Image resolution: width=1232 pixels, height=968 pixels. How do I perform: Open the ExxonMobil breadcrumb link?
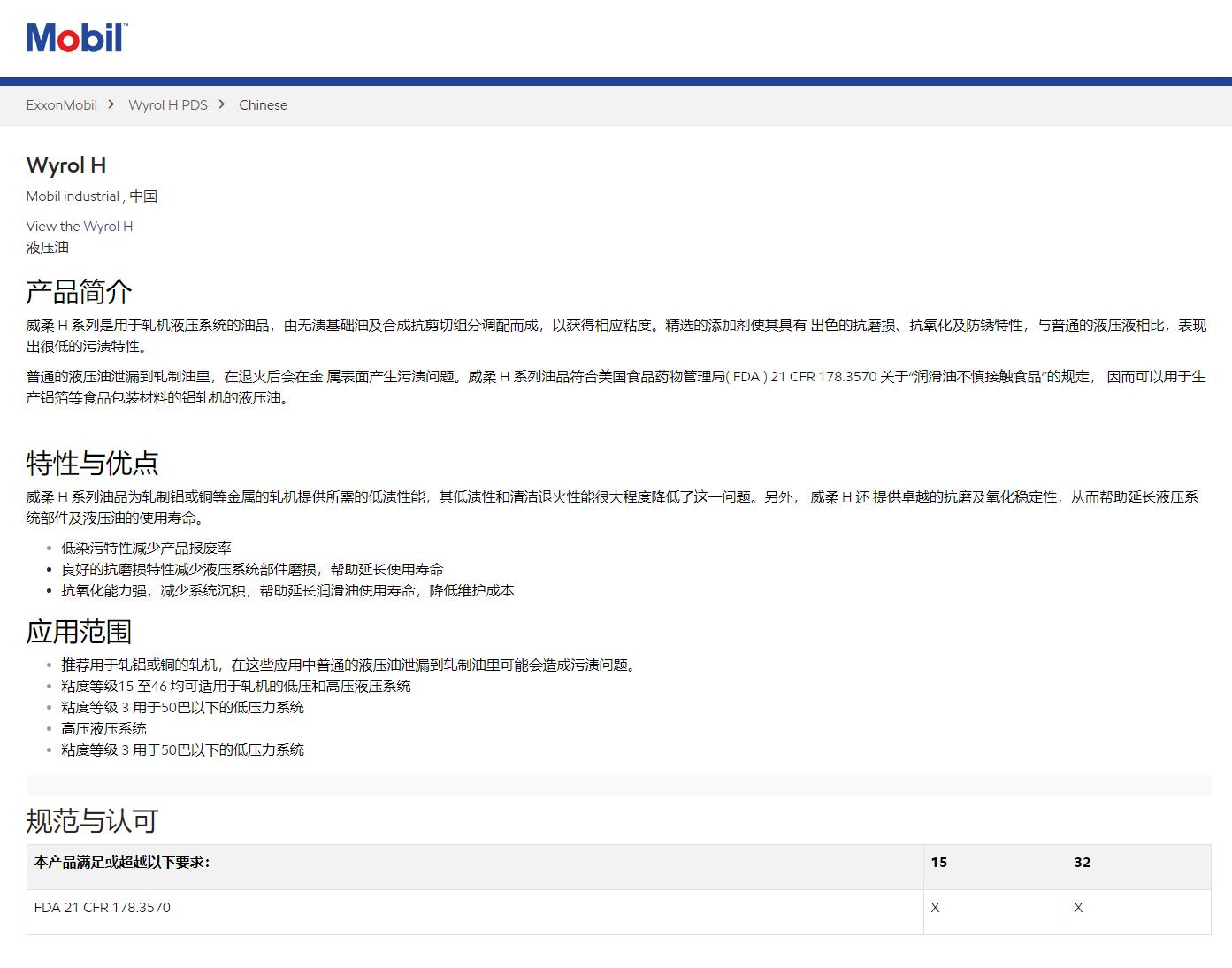[x=62, y=104]
